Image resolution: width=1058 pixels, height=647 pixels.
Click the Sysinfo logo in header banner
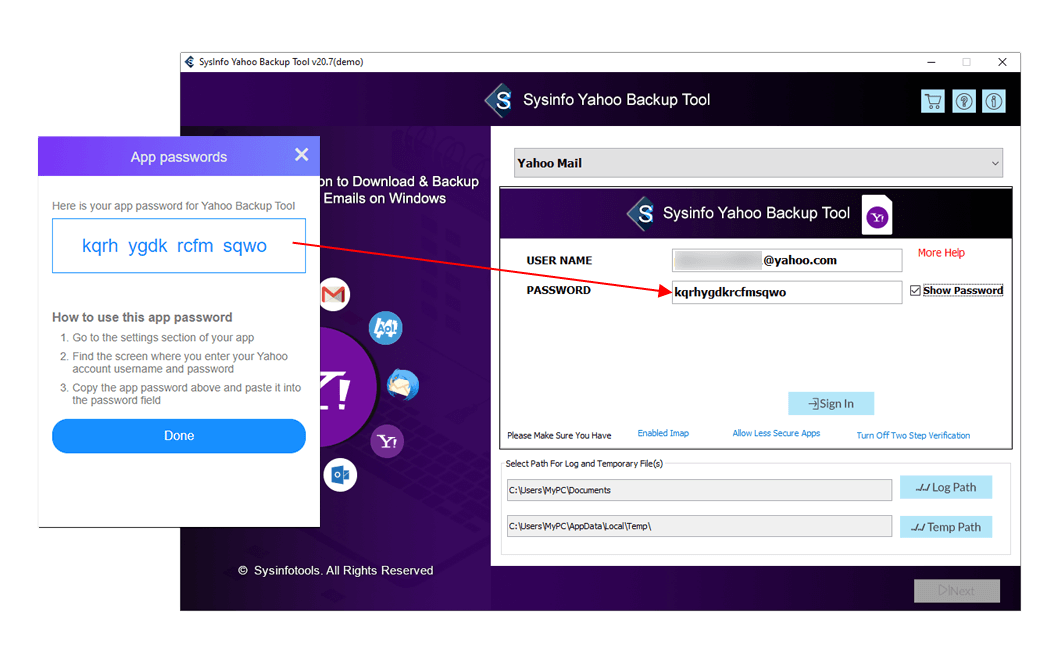tap(499, 100)
